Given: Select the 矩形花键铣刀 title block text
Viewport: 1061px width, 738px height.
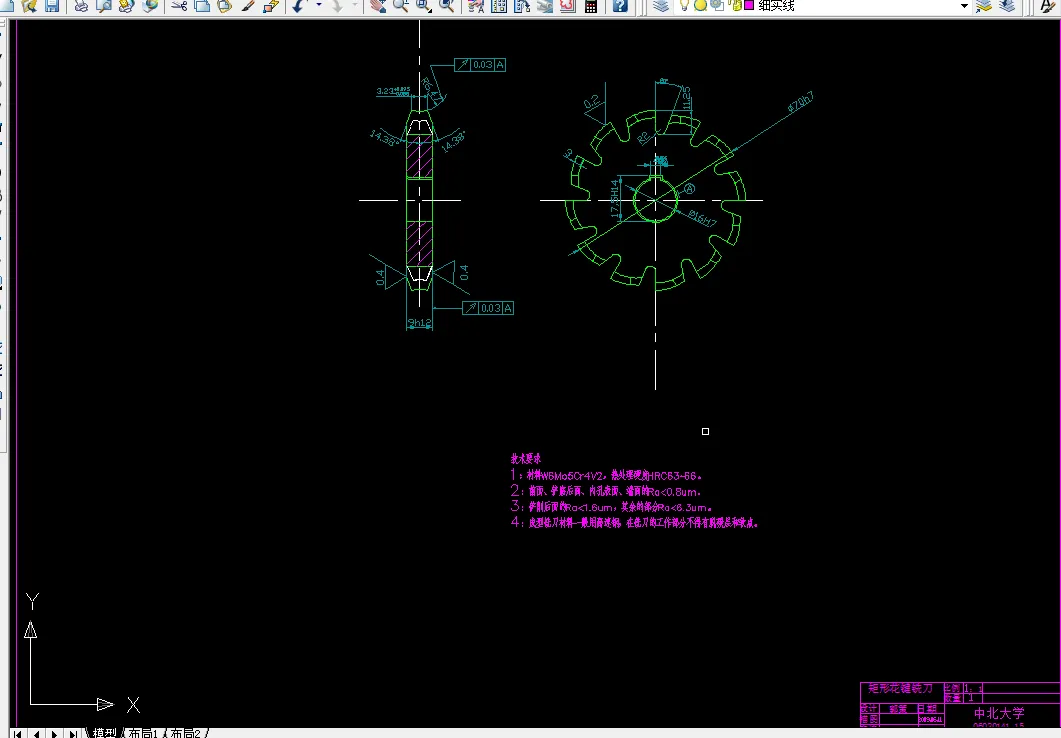Looking at the screenshot, I should tap(901, 689).
